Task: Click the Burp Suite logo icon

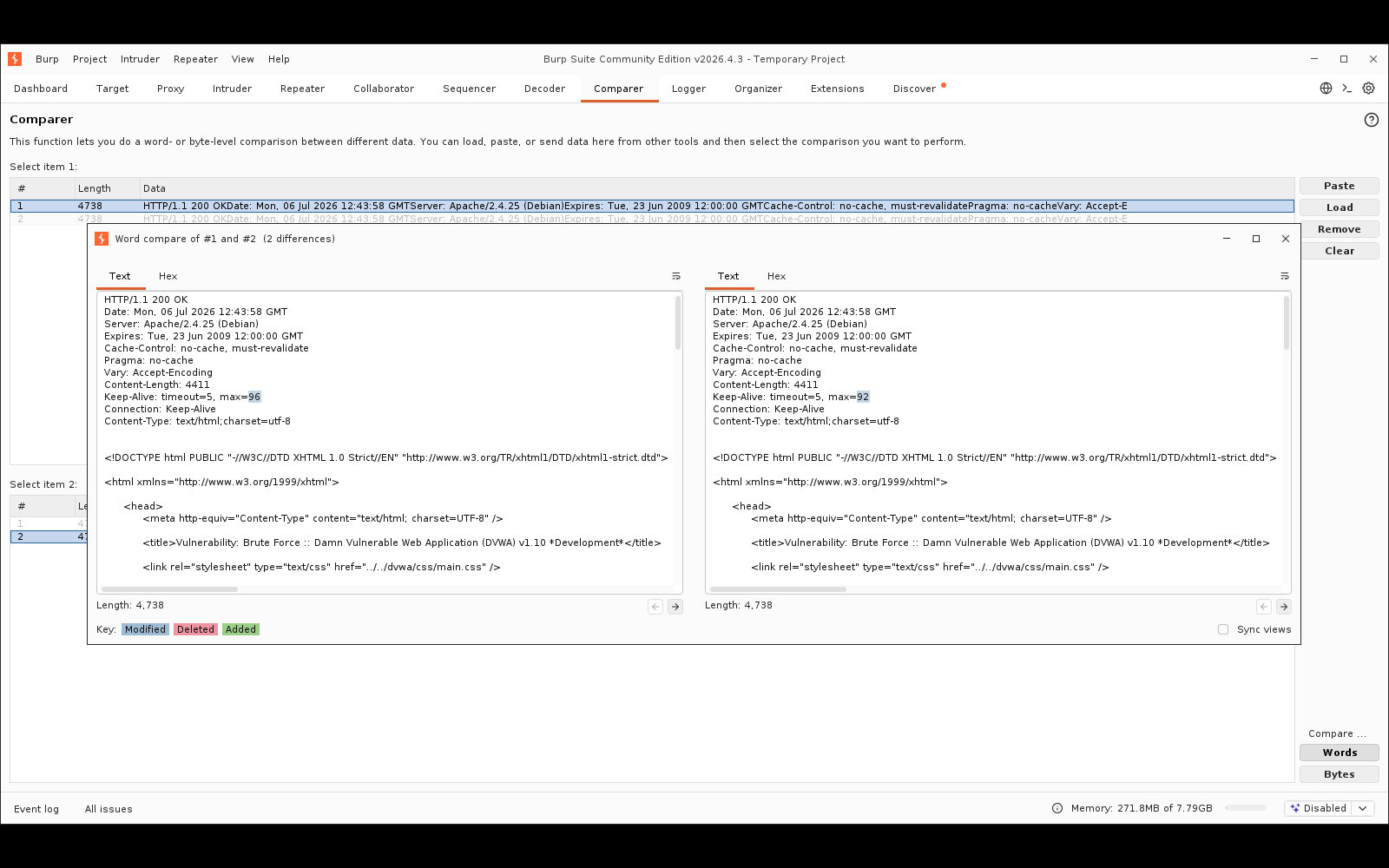Action: tap(15, 59)
